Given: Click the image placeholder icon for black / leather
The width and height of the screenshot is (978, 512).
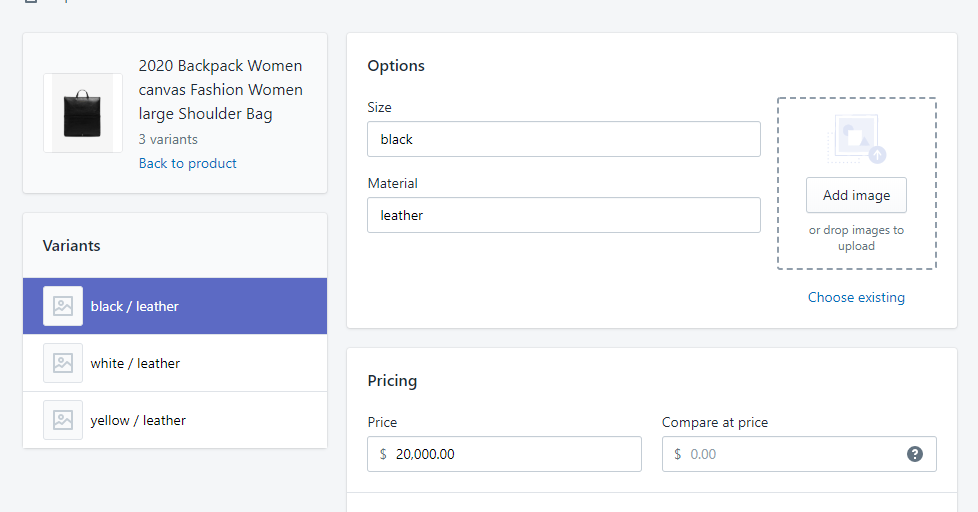Looking at the screenshot, I should pos(63,306).
